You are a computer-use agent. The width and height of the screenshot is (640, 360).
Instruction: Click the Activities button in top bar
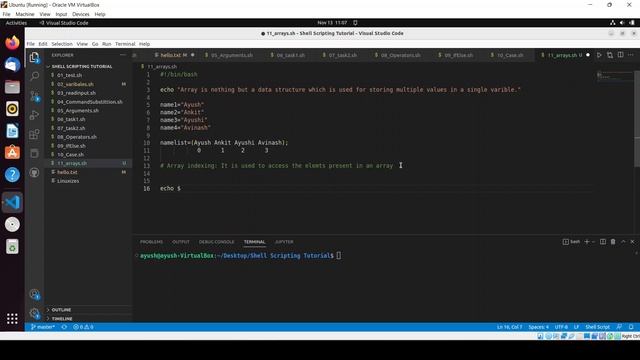(x=16, y=23)
